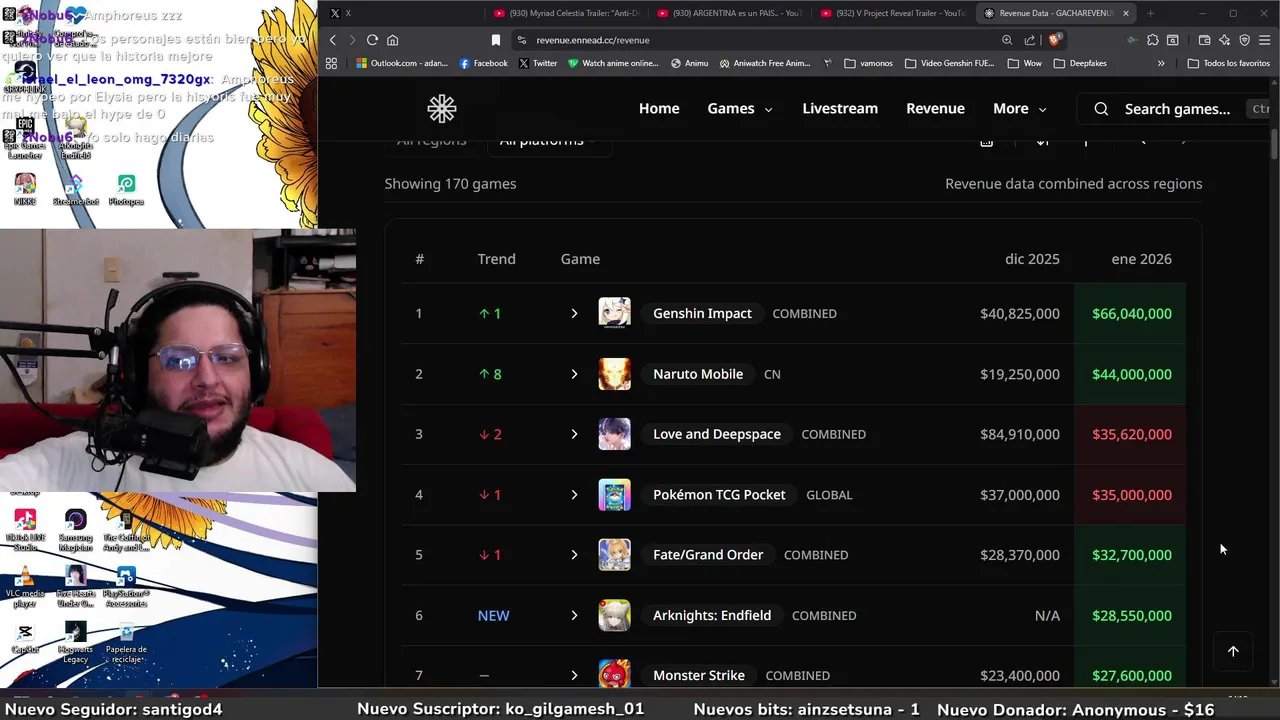The image size is (1280, 720).
Task: Click the zoom magnifier icon in address bar
Action: point(1007,40)
